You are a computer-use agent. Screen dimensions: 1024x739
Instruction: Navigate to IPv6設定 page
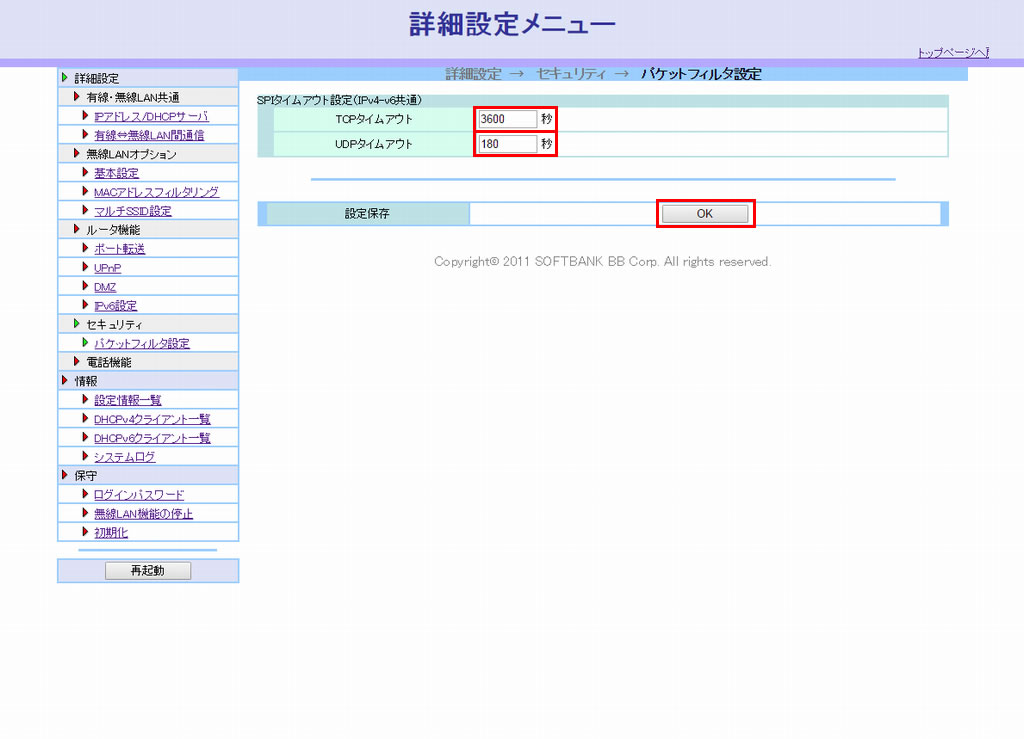pyautogui.click(x=115, y=306)
